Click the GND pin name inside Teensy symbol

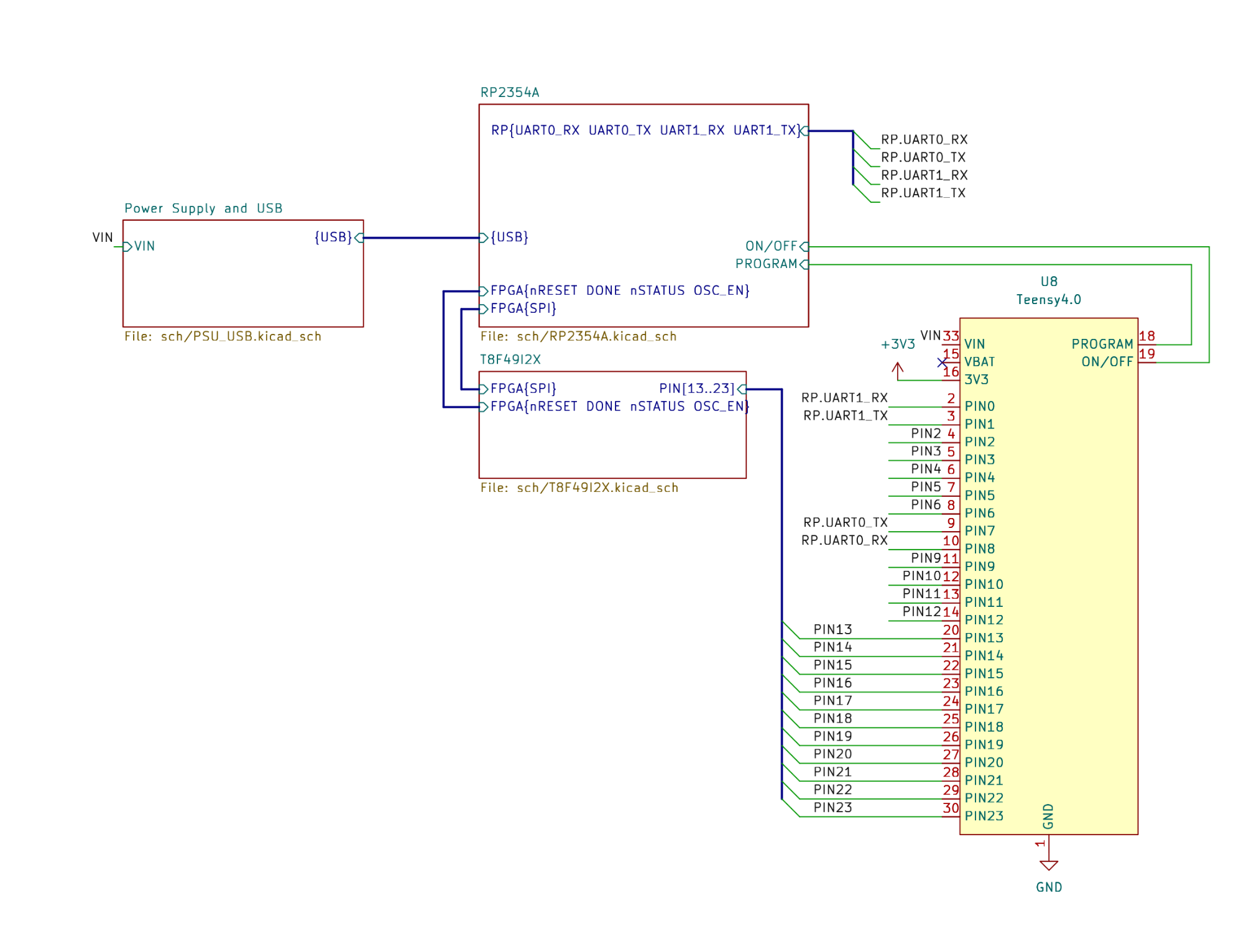pyautogui.click(x=1048, y=816)
